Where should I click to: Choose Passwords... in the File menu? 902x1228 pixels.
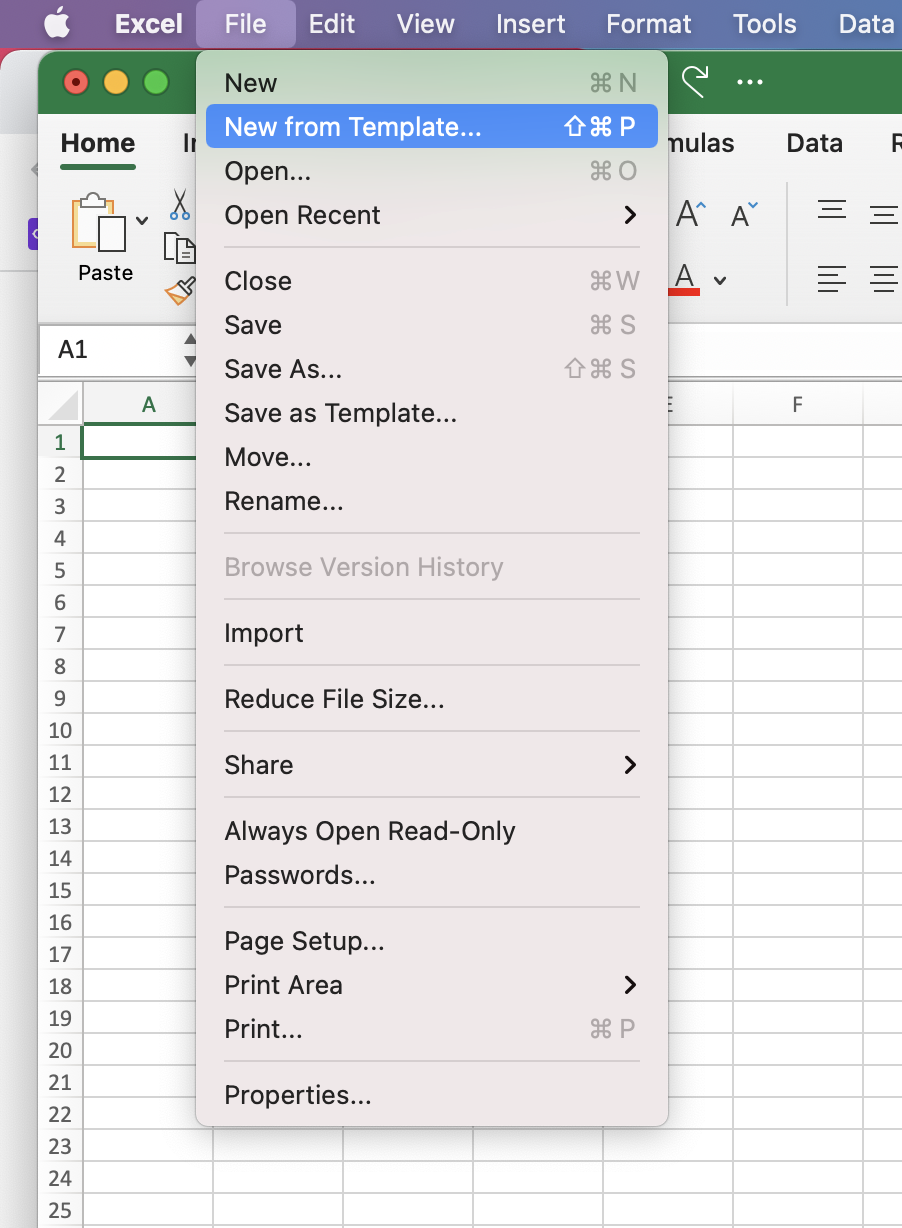432,875
